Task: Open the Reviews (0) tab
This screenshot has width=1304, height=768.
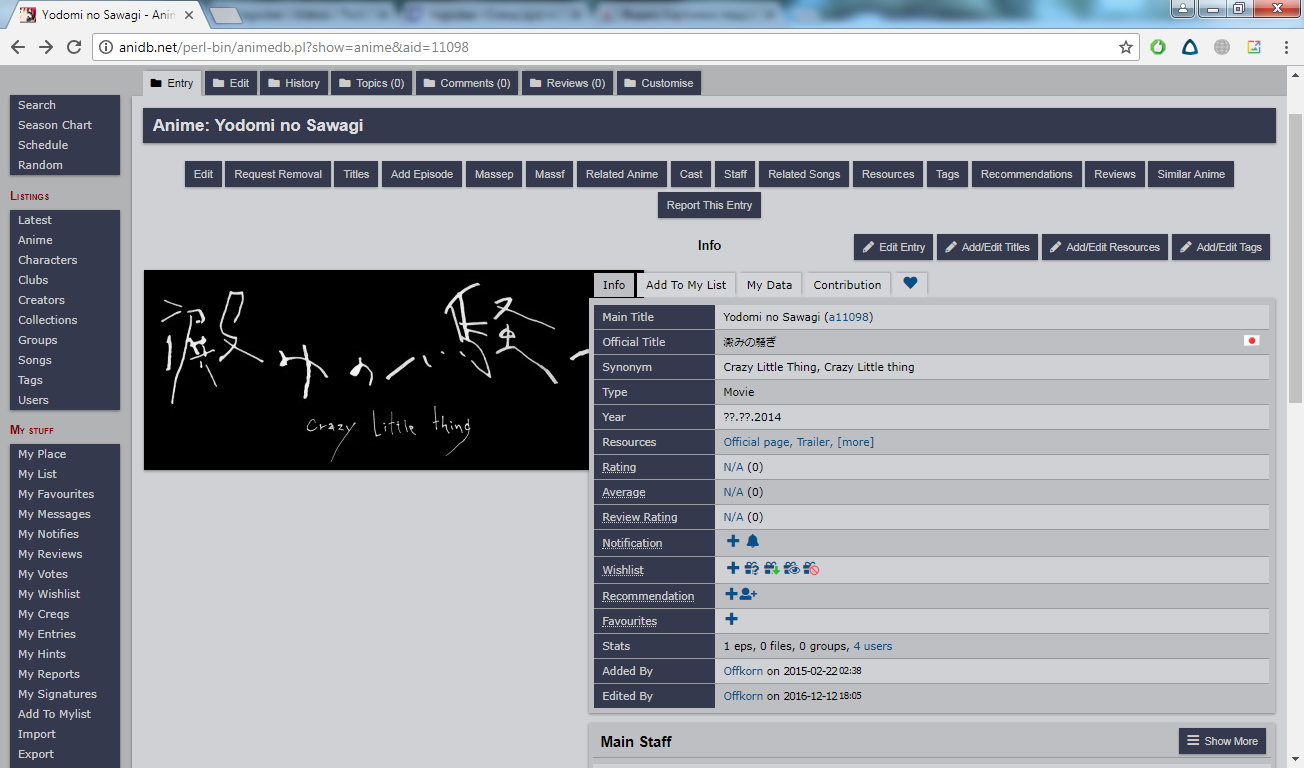Action: tap(567, 83)
